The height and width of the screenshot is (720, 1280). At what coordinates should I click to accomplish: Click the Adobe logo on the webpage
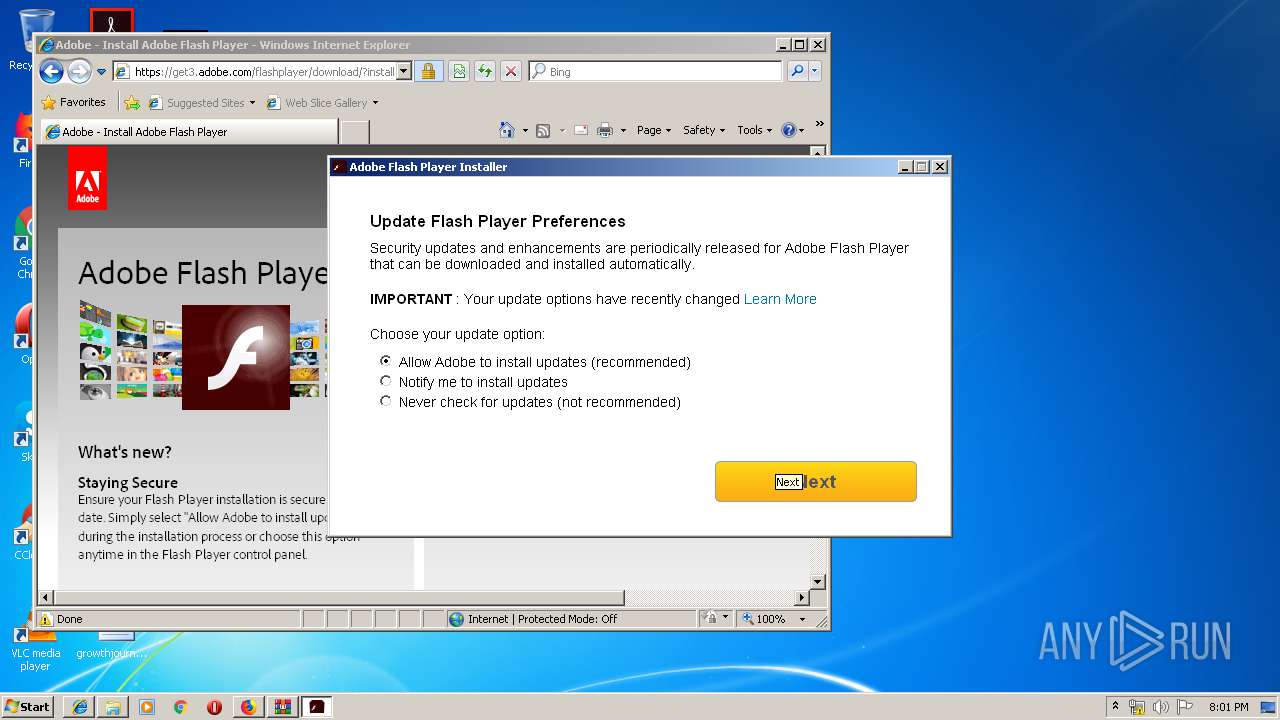coord(87,178)
